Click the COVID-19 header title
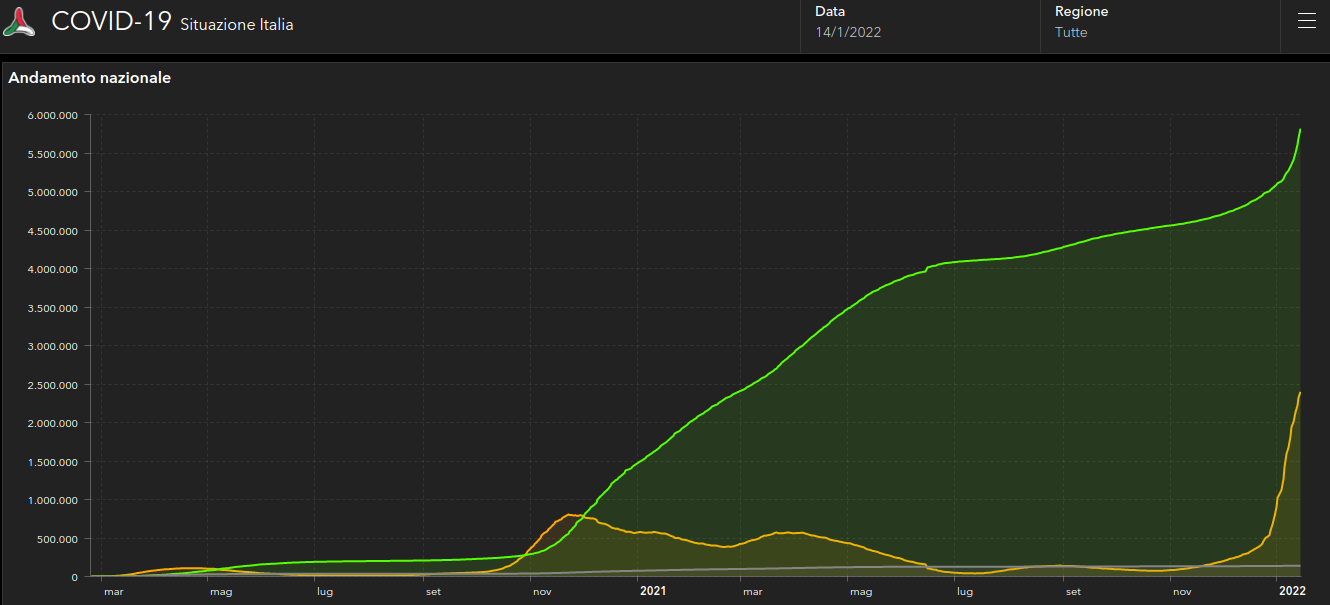This screenshot has height=605, width=1330. tap(112, 22)
